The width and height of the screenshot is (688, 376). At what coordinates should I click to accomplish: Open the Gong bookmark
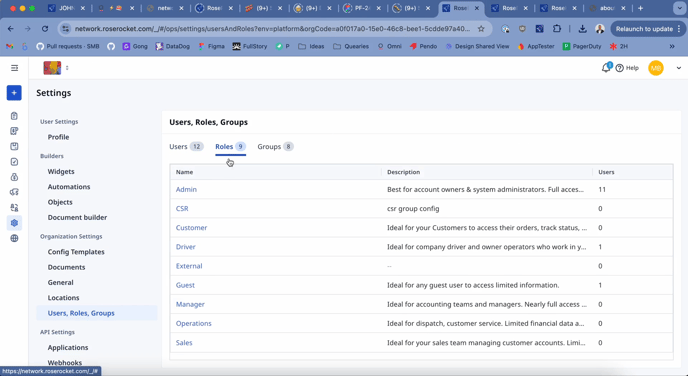[x=135, y=46]
